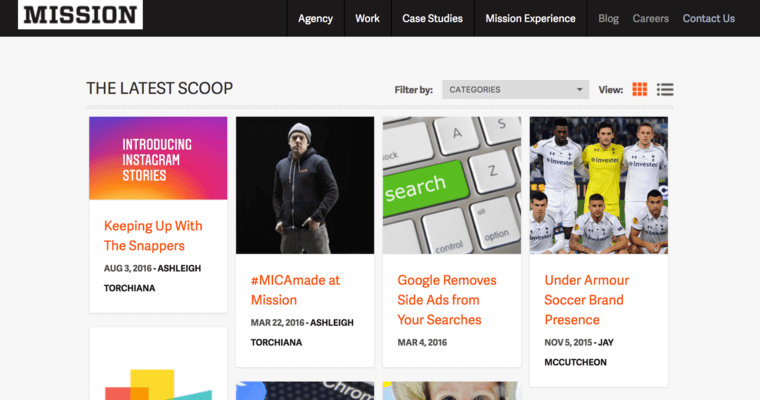This screenshot has height=400, width=760.
Task: Open the Contact Us link
Action: 709,18
